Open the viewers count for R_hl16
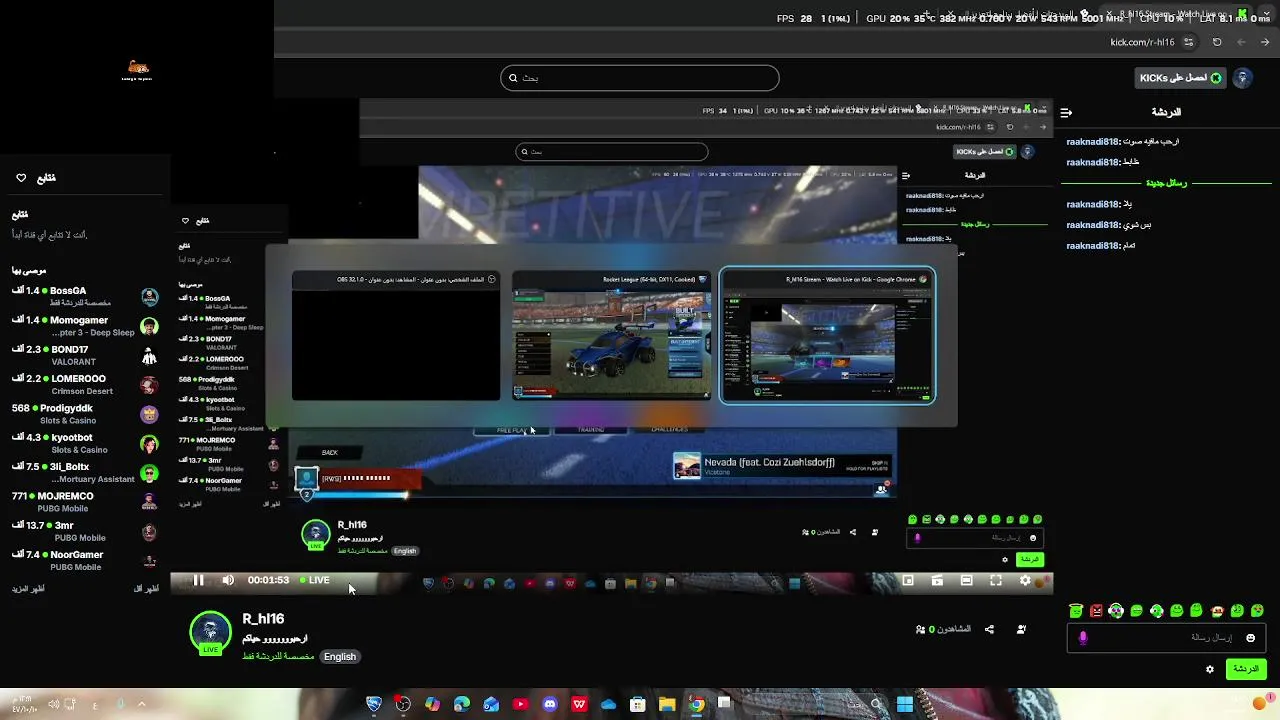1280x720 pixels. tap(944, 629)
